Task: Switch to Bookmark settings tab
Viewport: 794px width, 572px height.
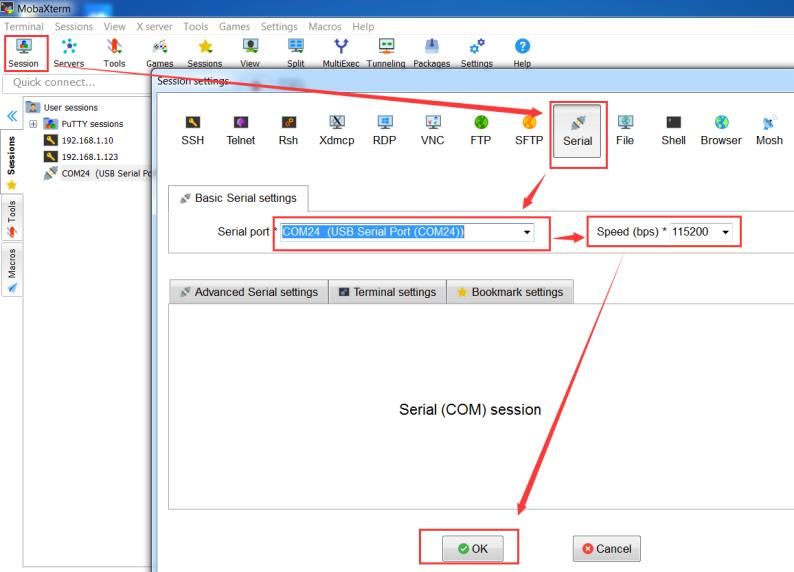Action: click(x=510, y=292)
